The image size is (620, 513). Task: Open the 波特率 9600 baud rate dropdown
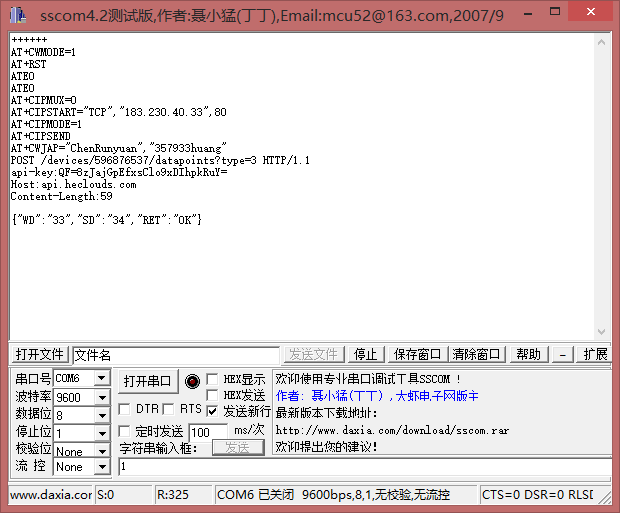coord(102,397)
